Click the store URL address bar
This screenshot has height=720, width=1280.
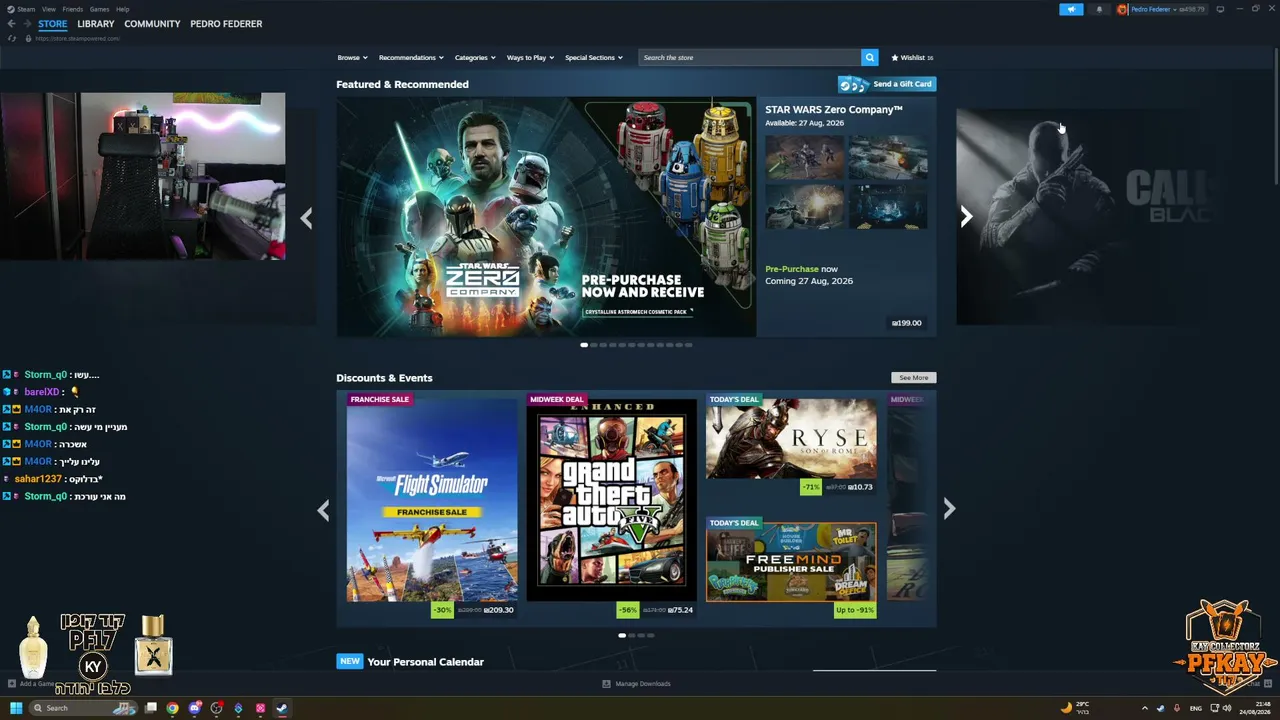pos(77,38)
